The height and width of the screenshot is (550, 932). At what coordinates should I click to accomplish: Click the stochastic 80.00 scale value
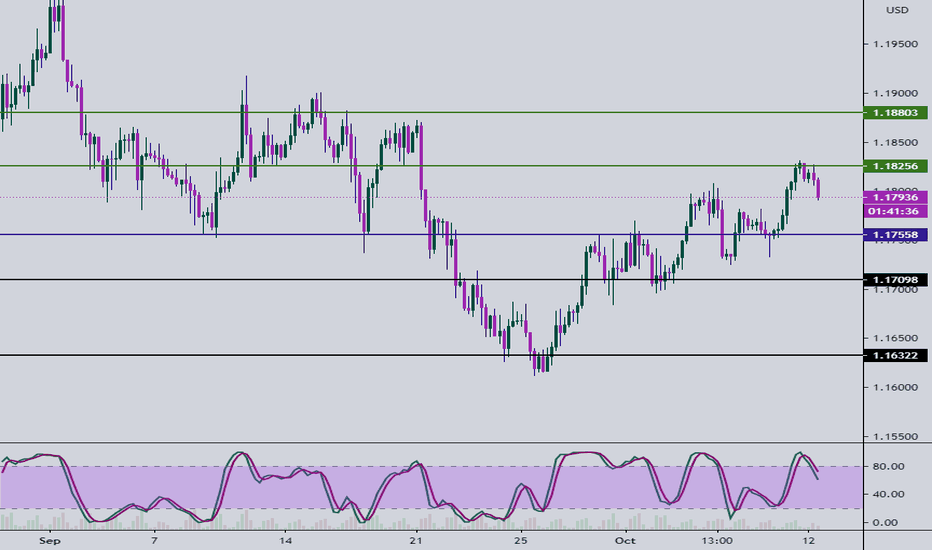(889, 466)
